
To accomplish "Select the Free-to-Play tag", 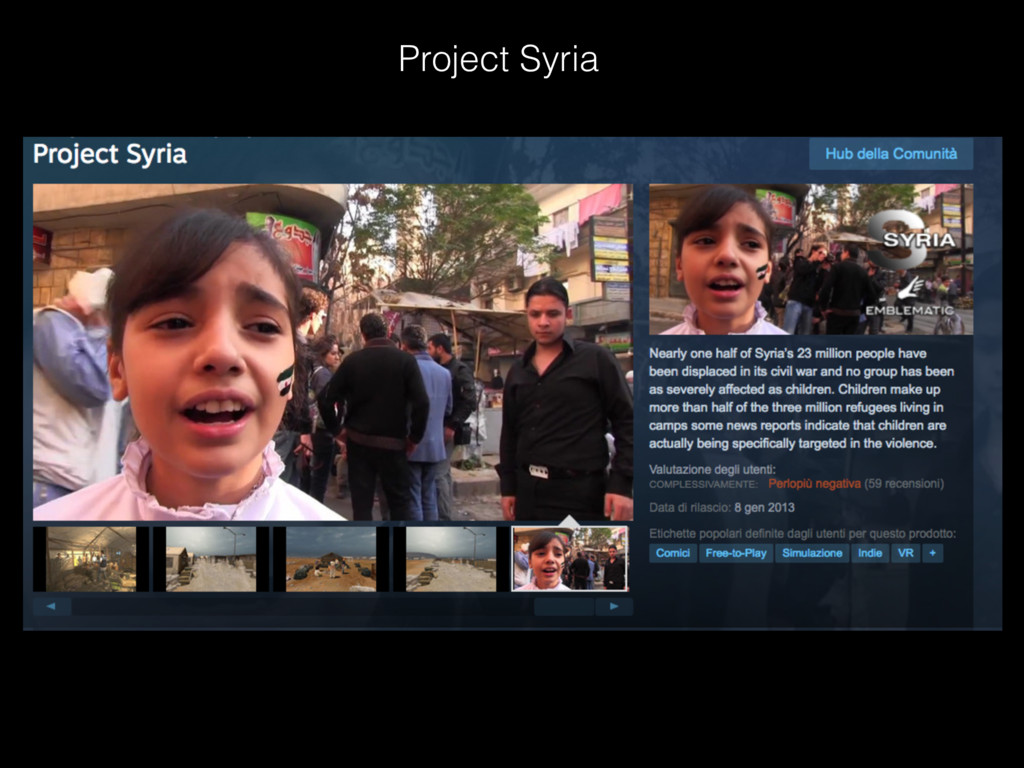I will [736, 553].
